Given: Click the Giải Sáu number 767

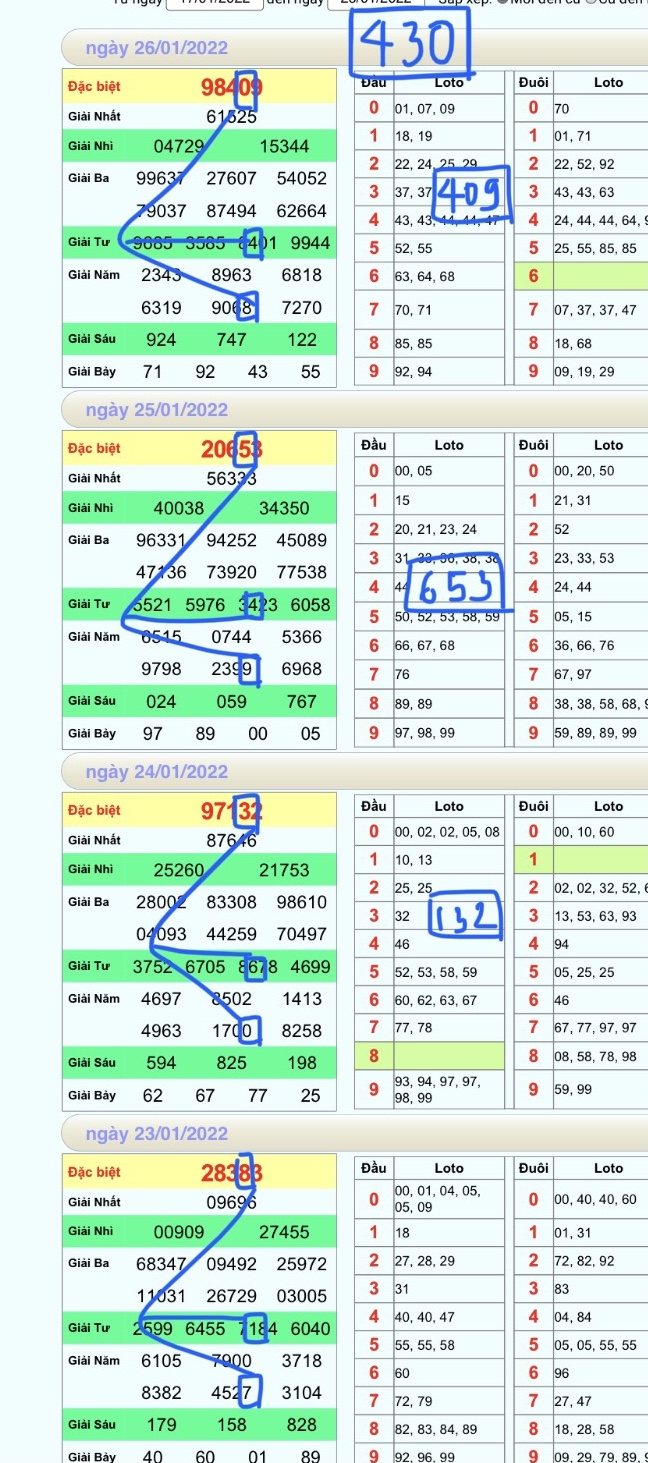Looking at the screenshot, I should (x=301, y=701).
